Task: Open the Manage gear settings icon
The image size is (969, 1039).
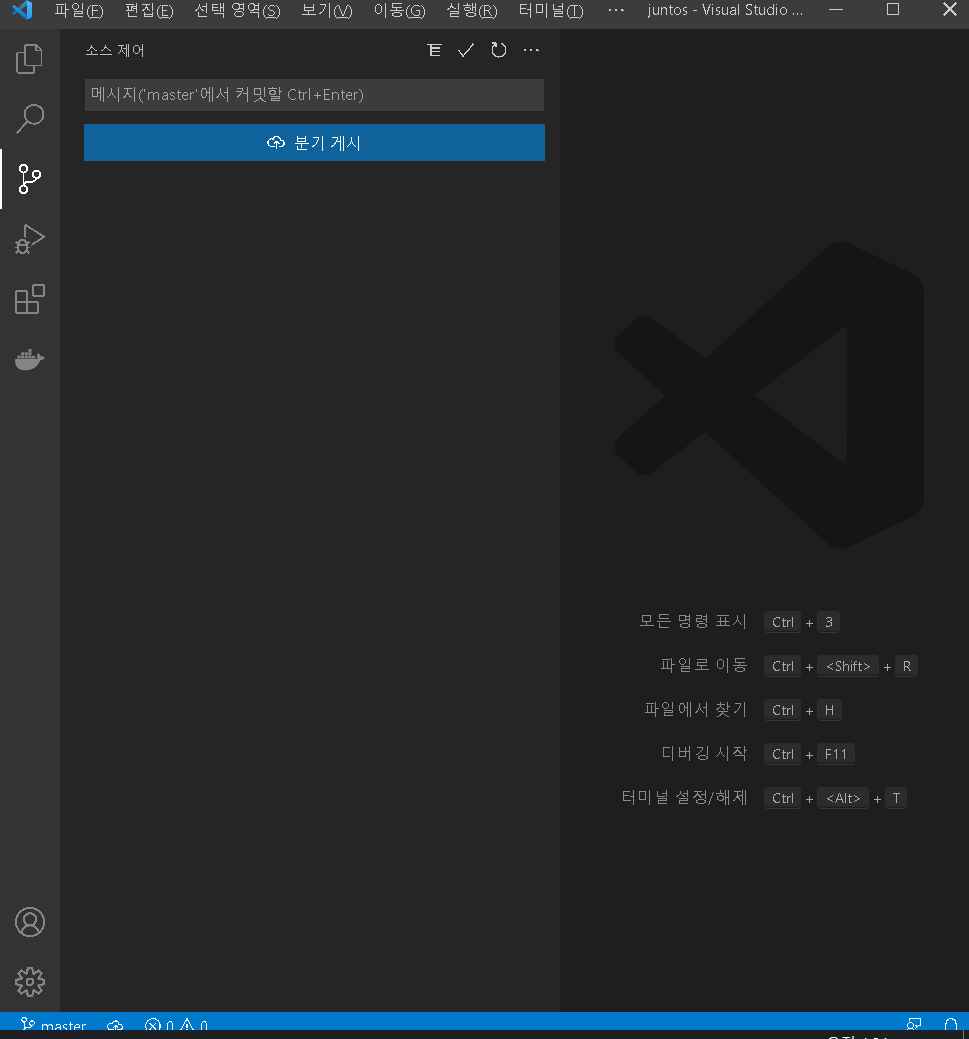Action: pyautogui.click(x=30, y=982)
